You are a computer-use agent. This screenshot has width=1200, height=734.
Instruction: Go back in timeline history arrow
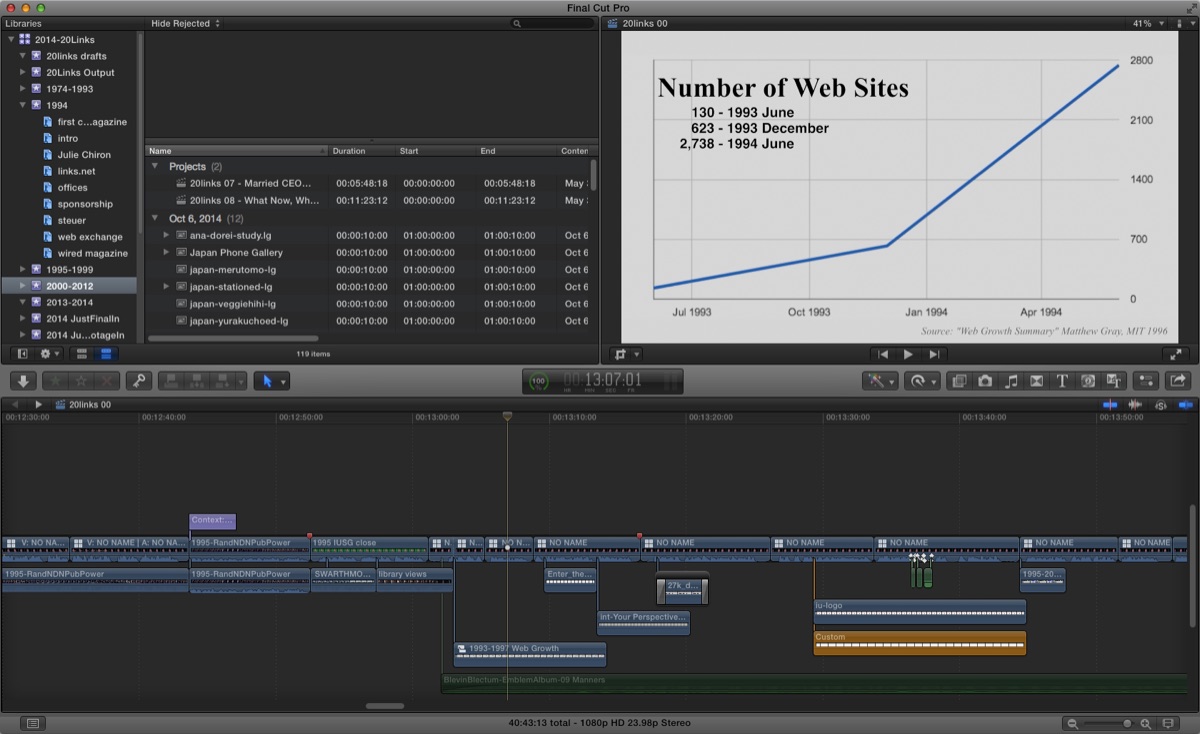13,404
